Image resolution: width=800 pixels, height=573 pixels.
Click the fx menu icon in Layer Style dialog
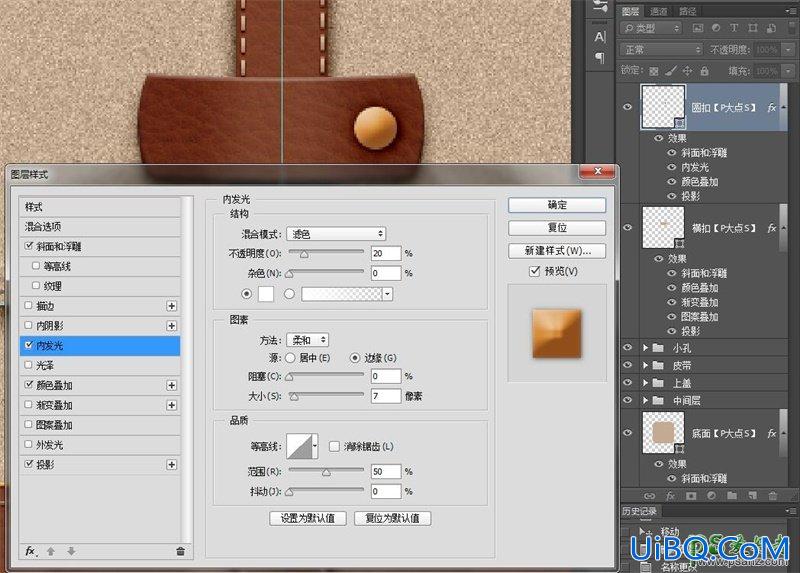[x=31, y=551]
